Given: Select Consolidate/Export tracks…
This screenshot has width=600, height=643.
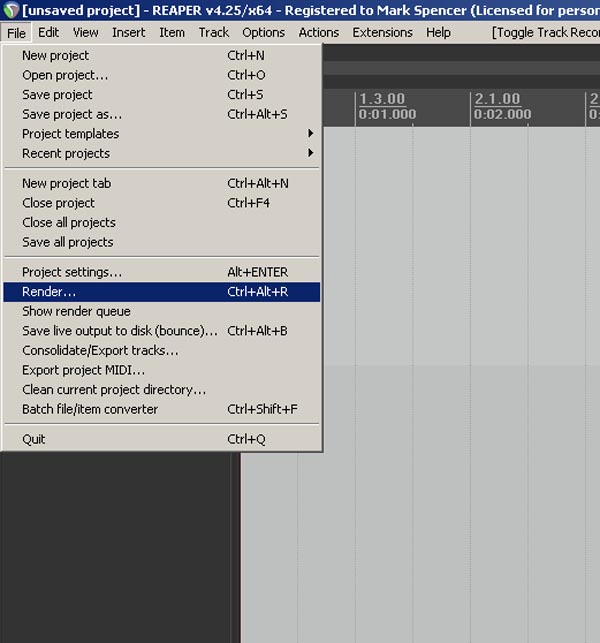Looking at the screenshot, I should 162,351.
